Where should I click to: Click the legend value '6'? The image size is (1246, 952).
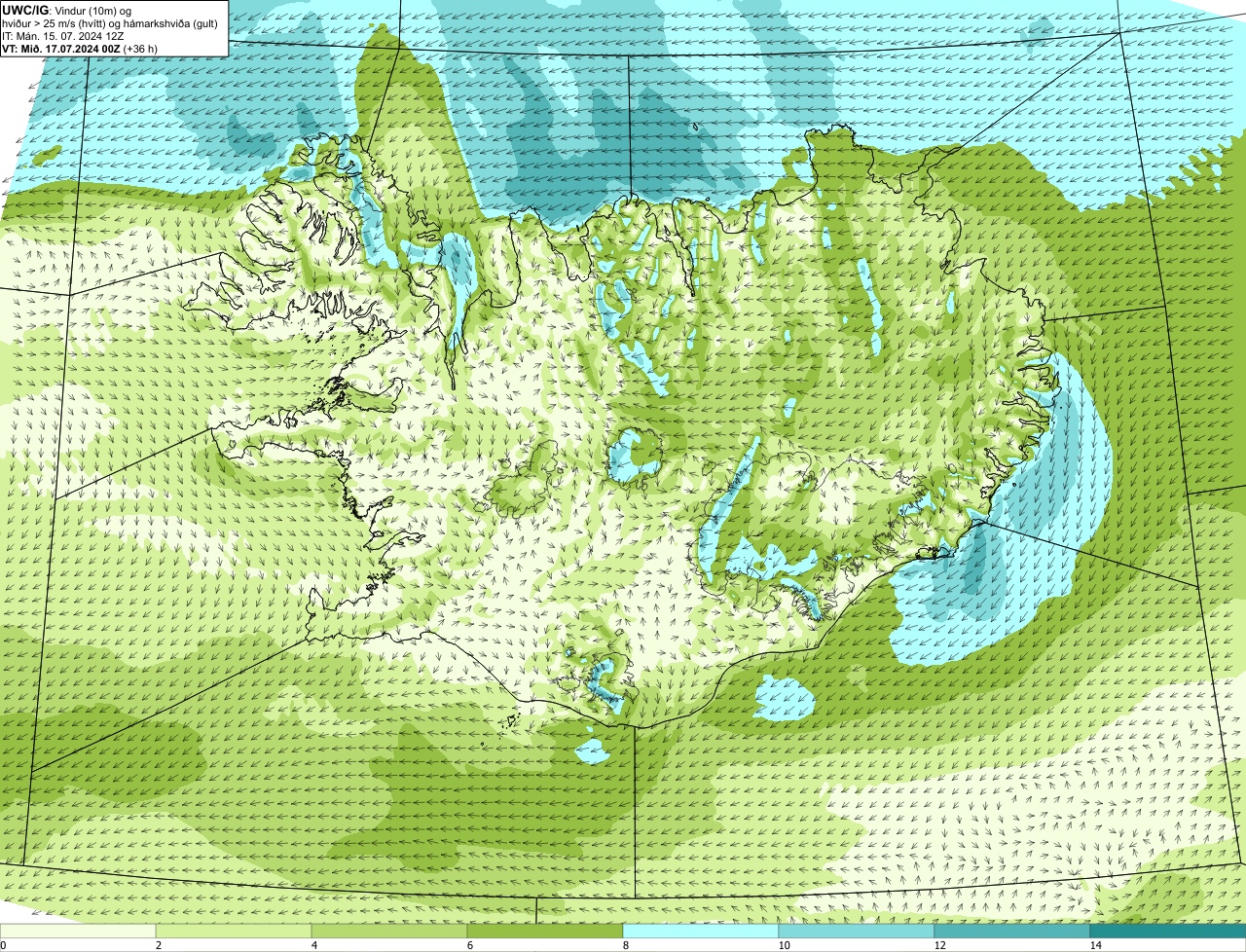pyautogui.click(x=470, y=945)
